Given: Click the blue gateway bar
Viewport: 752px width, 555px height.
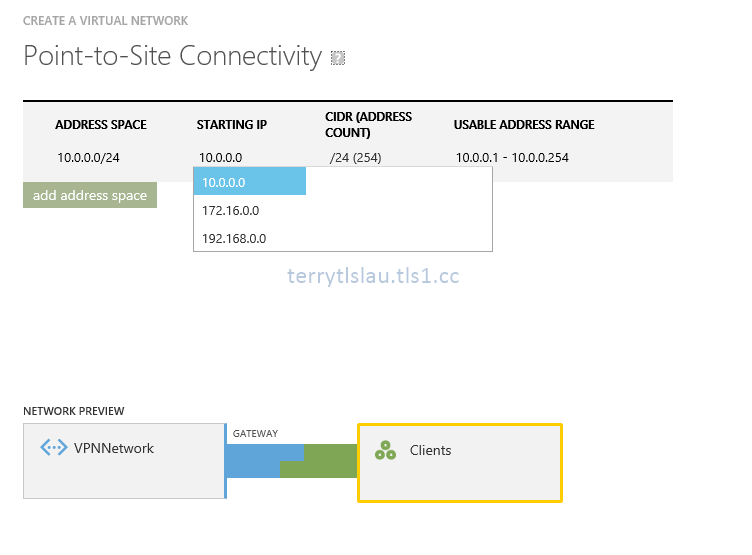Looking at the screenshot, I should coord(252,461).
